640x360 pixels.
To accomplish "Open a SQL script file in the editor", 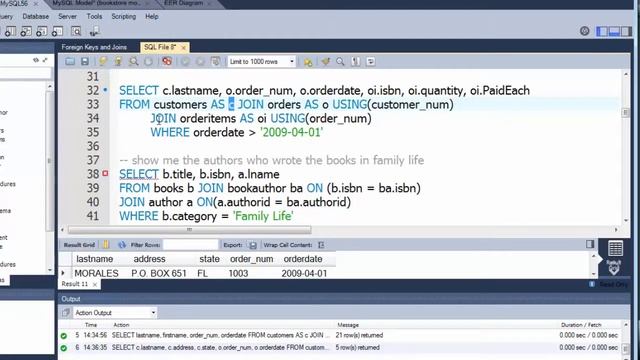I will pos(70,62).
